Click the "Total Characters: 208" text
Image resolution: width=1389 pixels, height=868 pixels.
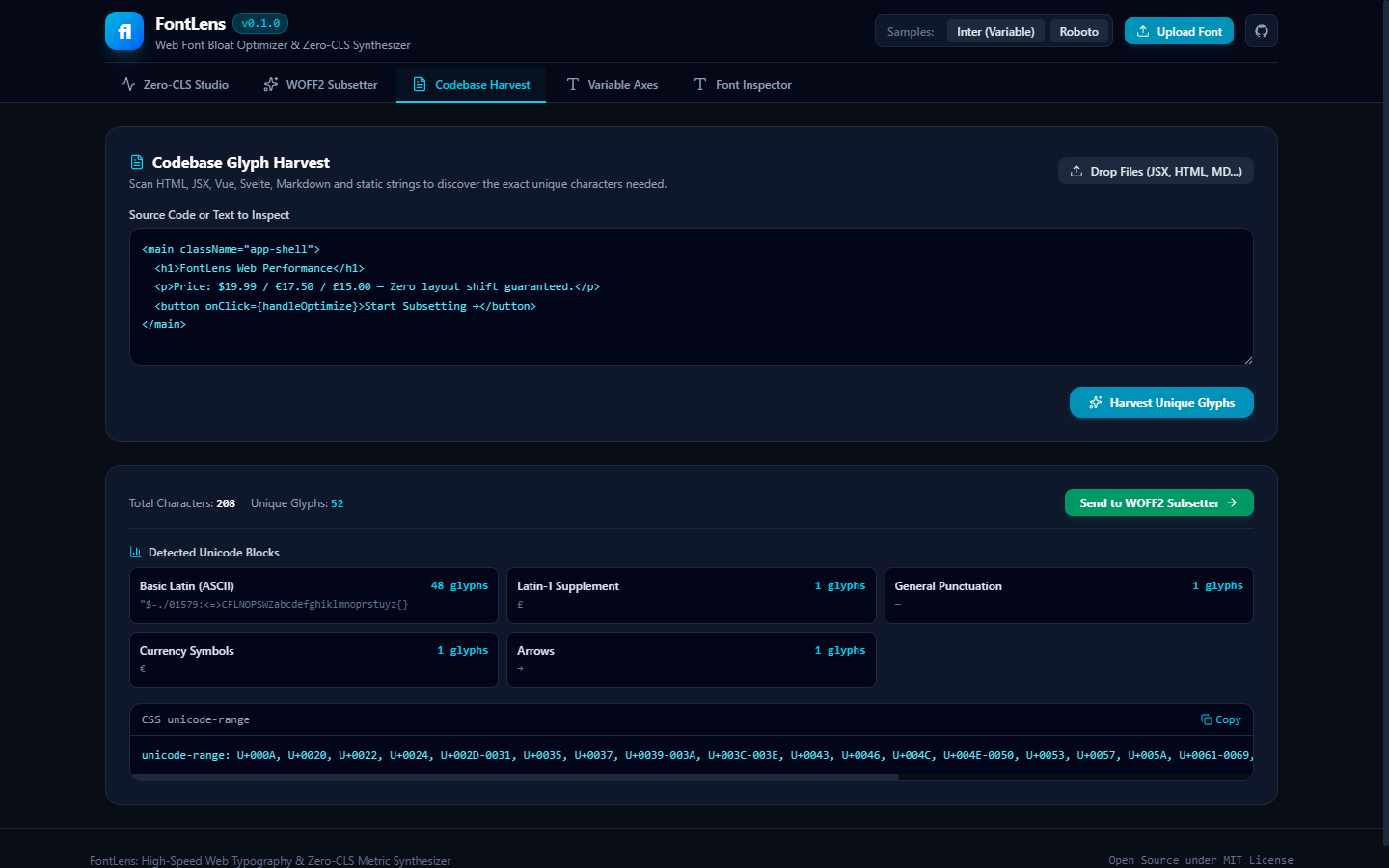[x=182, y=503]
